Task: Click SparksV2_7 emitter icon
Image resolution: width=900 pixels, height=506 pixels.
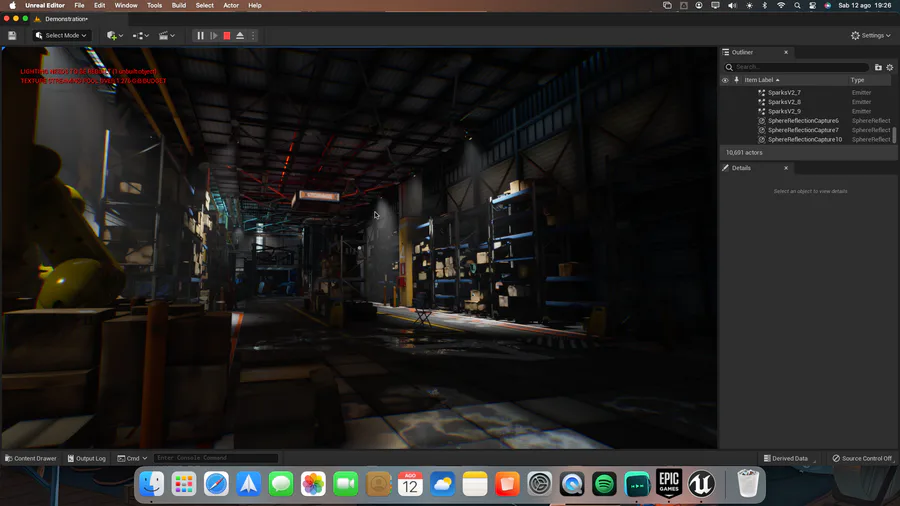Action: 762,92
